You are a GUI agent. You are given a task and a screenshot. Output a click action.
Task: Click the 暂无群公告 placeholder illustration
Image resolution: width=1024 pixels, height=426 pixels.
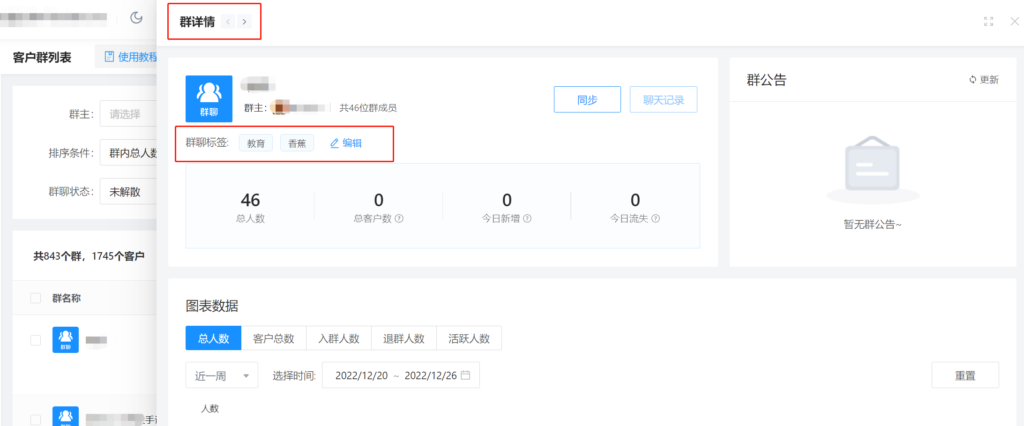point(872,171)
